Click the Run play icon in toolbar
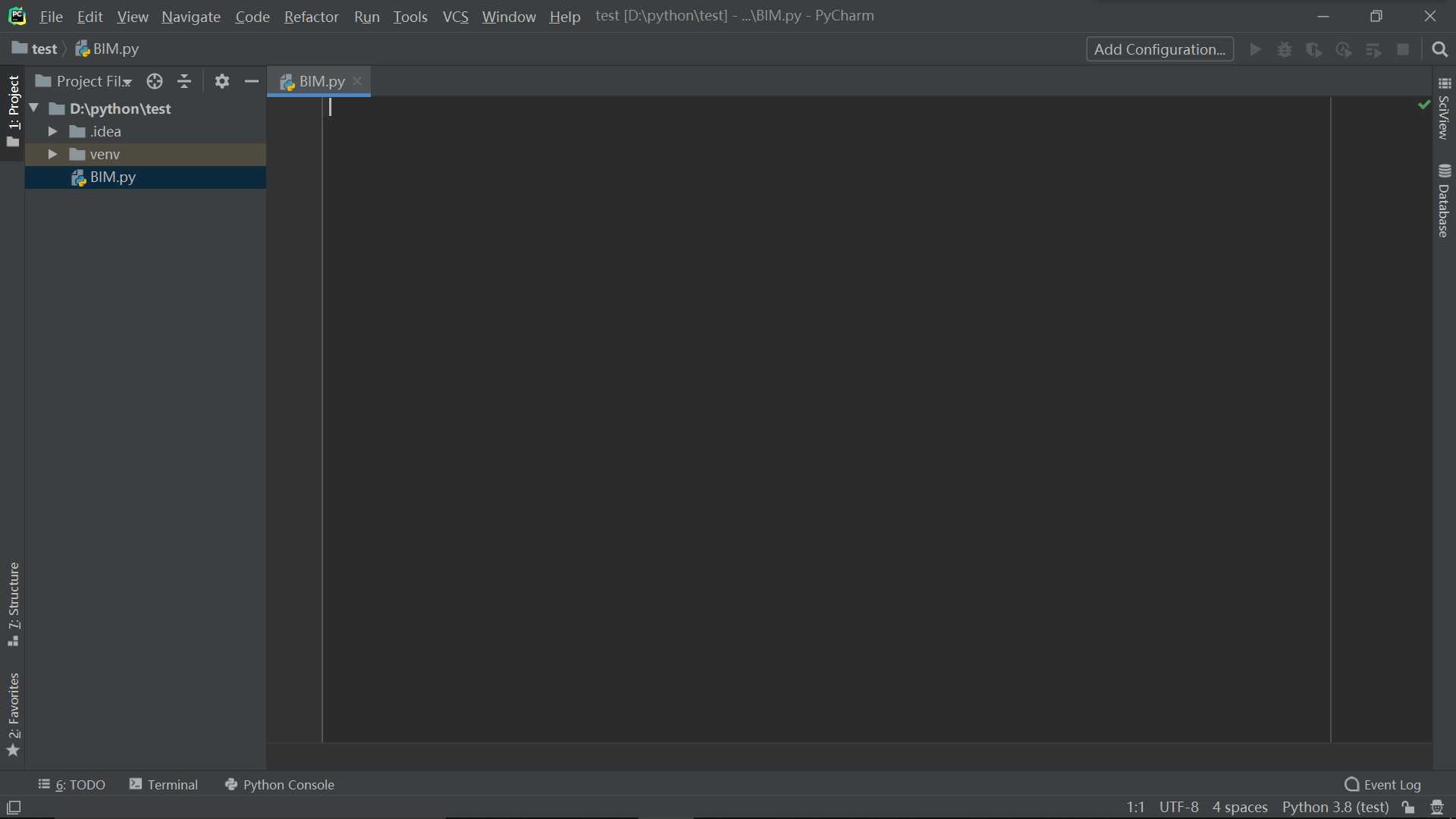 [1255, 49]
